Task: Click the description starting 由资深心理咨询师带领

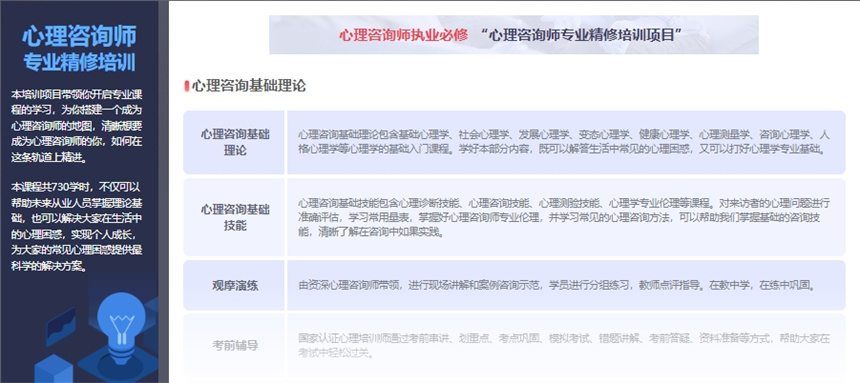Action: tap(559, 285)
